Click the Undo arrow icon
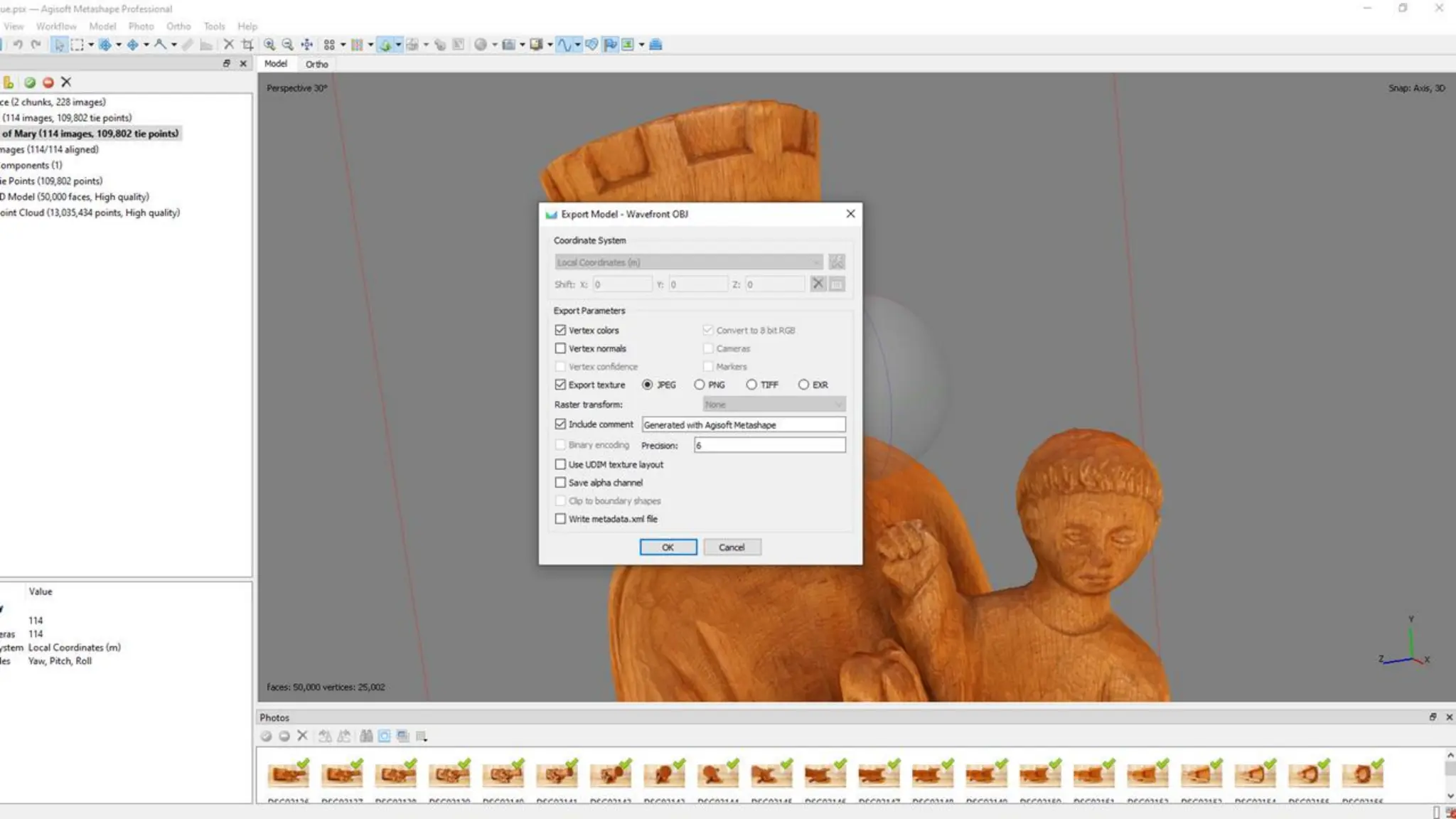The height and width of the screenshot is (819, 1456). (18, 45)
